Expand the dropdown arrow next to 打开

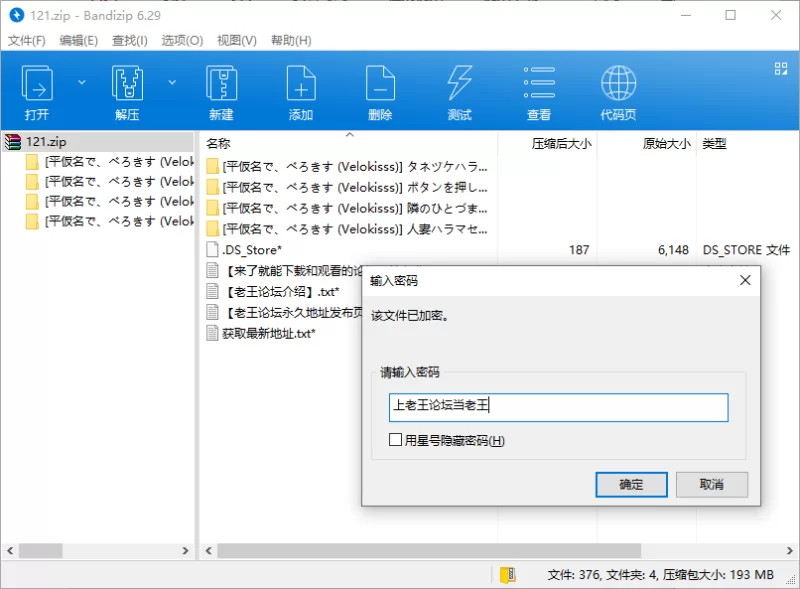tap(82, 82)
